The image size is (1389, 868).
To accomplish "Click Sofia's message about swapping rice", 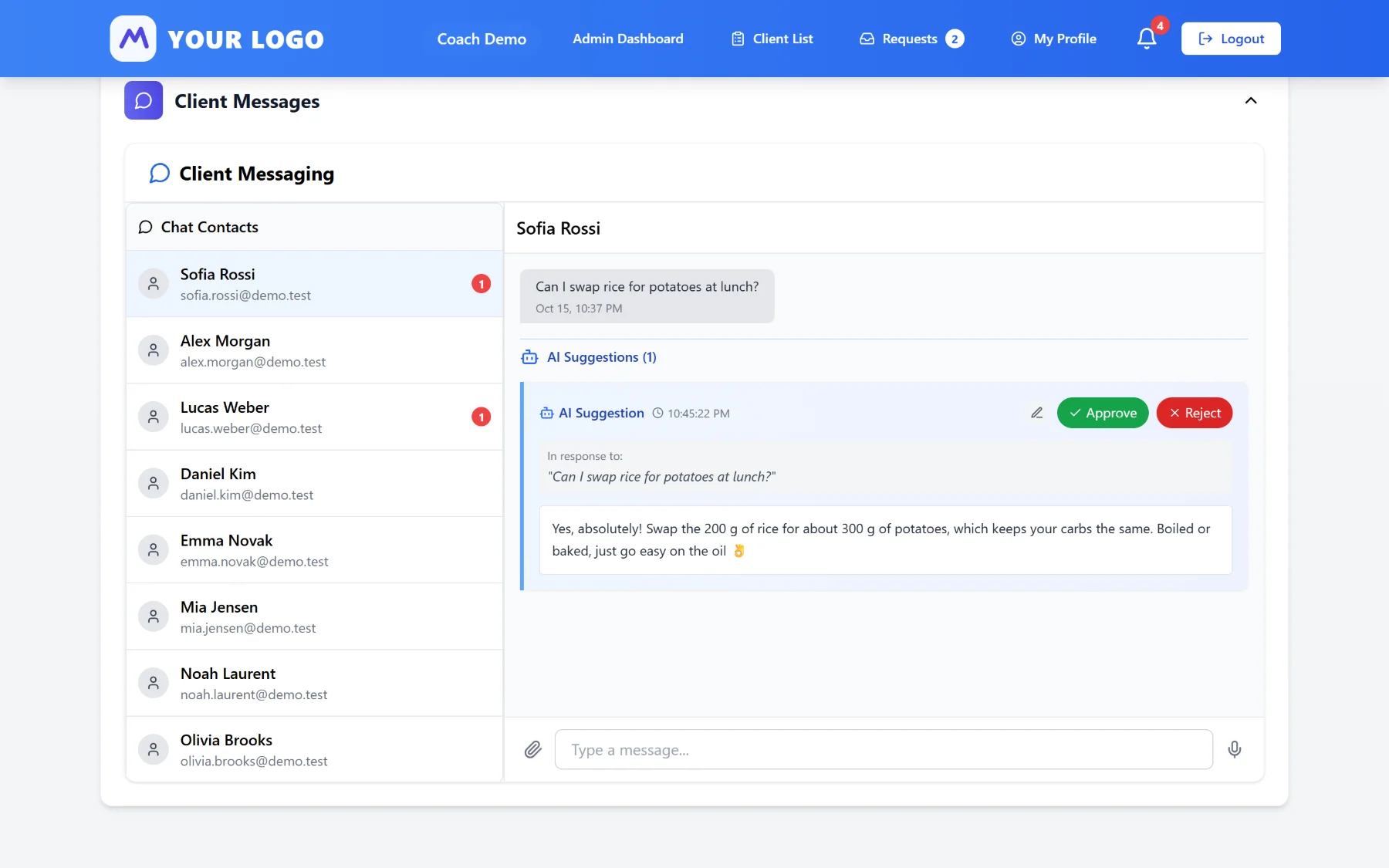I will click(647, 296).
